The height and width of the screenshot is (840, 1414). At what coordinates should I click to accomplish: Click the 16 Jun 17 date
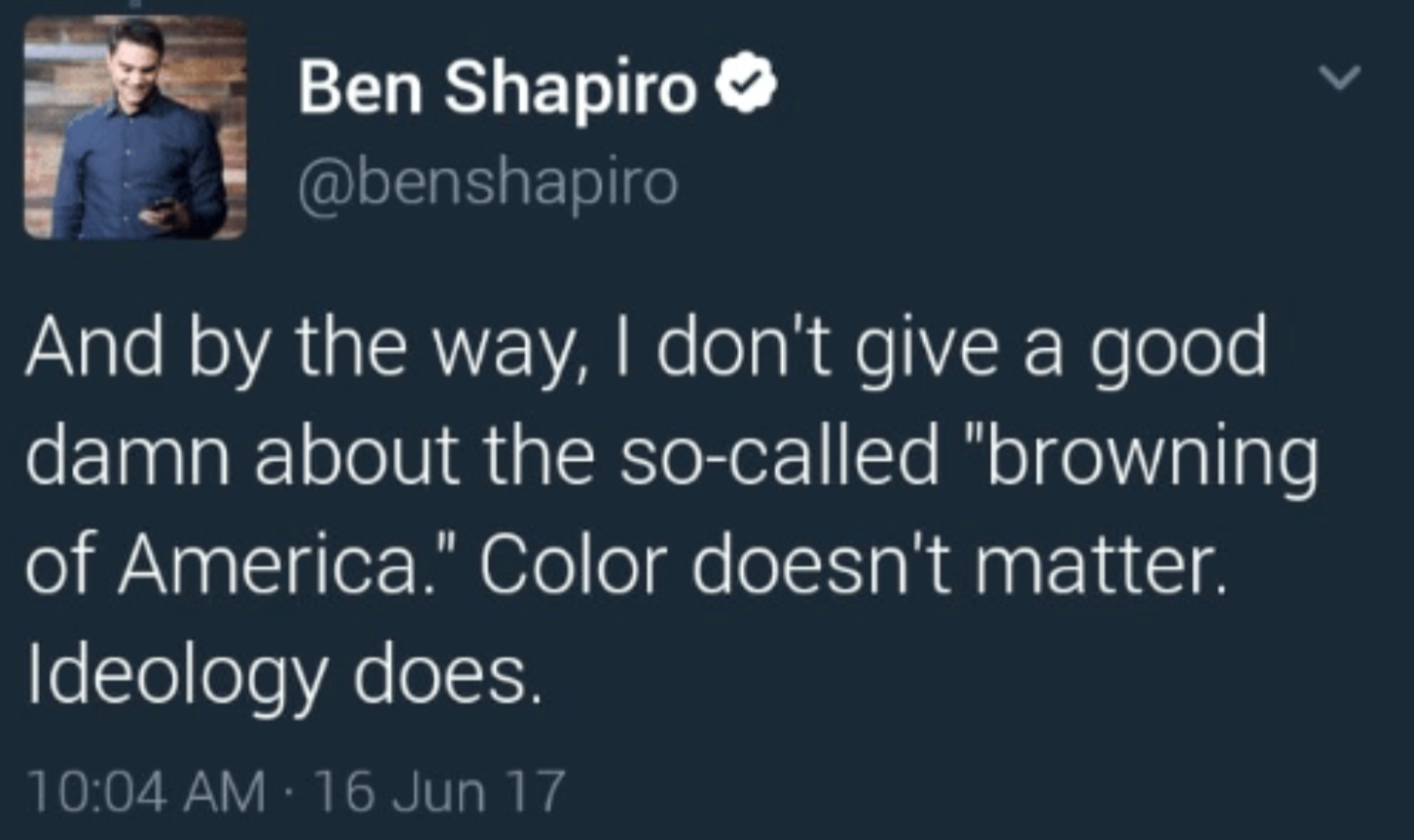[441, 791]
